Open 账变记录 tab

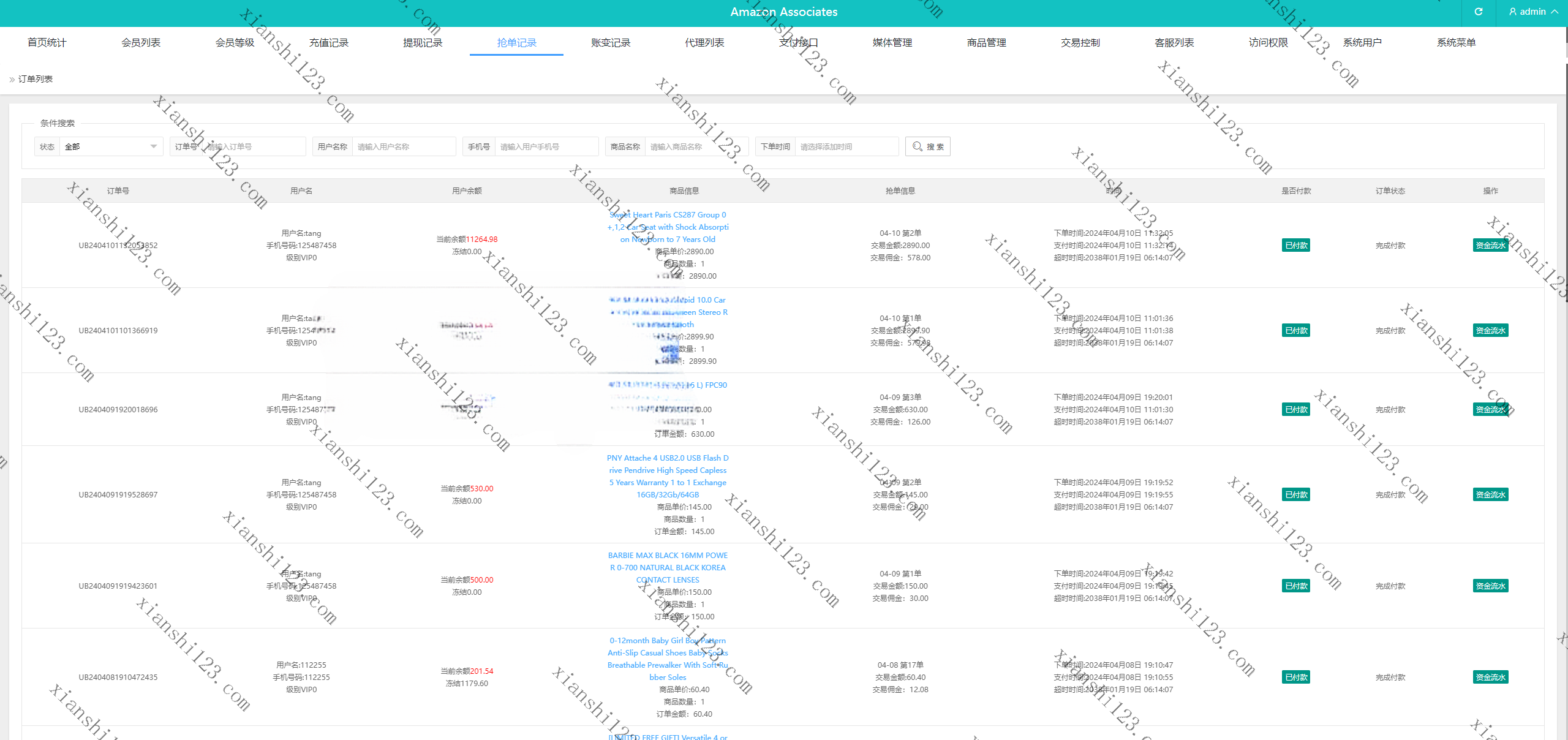[x=611, y=42]
